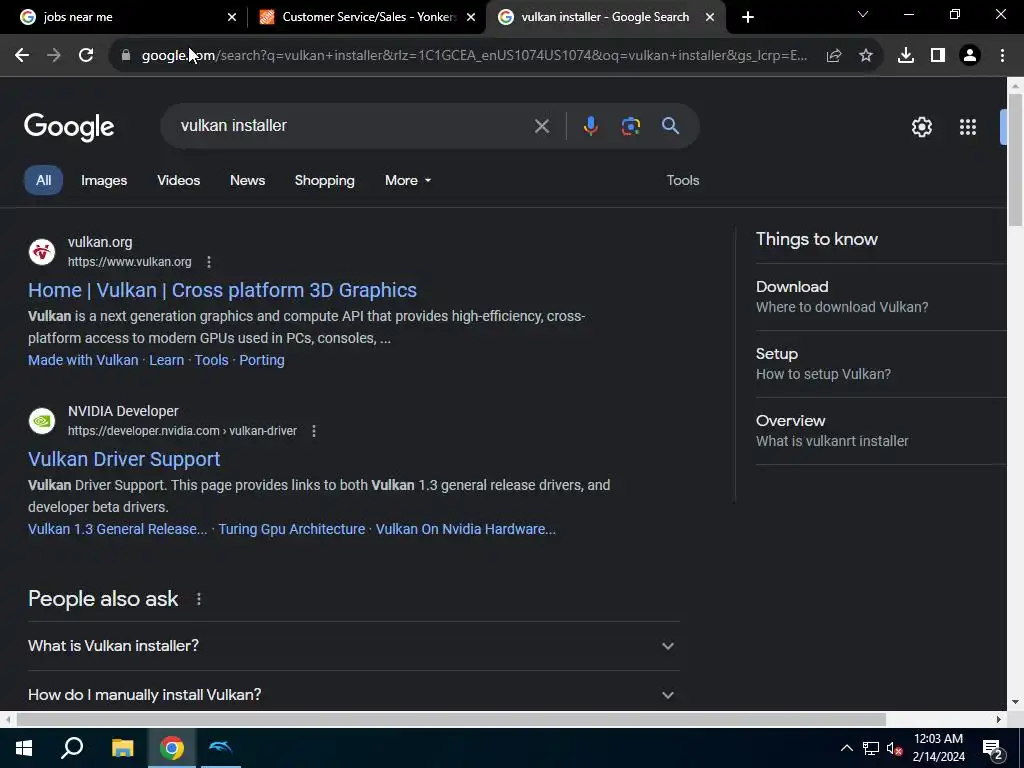Open Chrome profile avatar

[970, 56]
